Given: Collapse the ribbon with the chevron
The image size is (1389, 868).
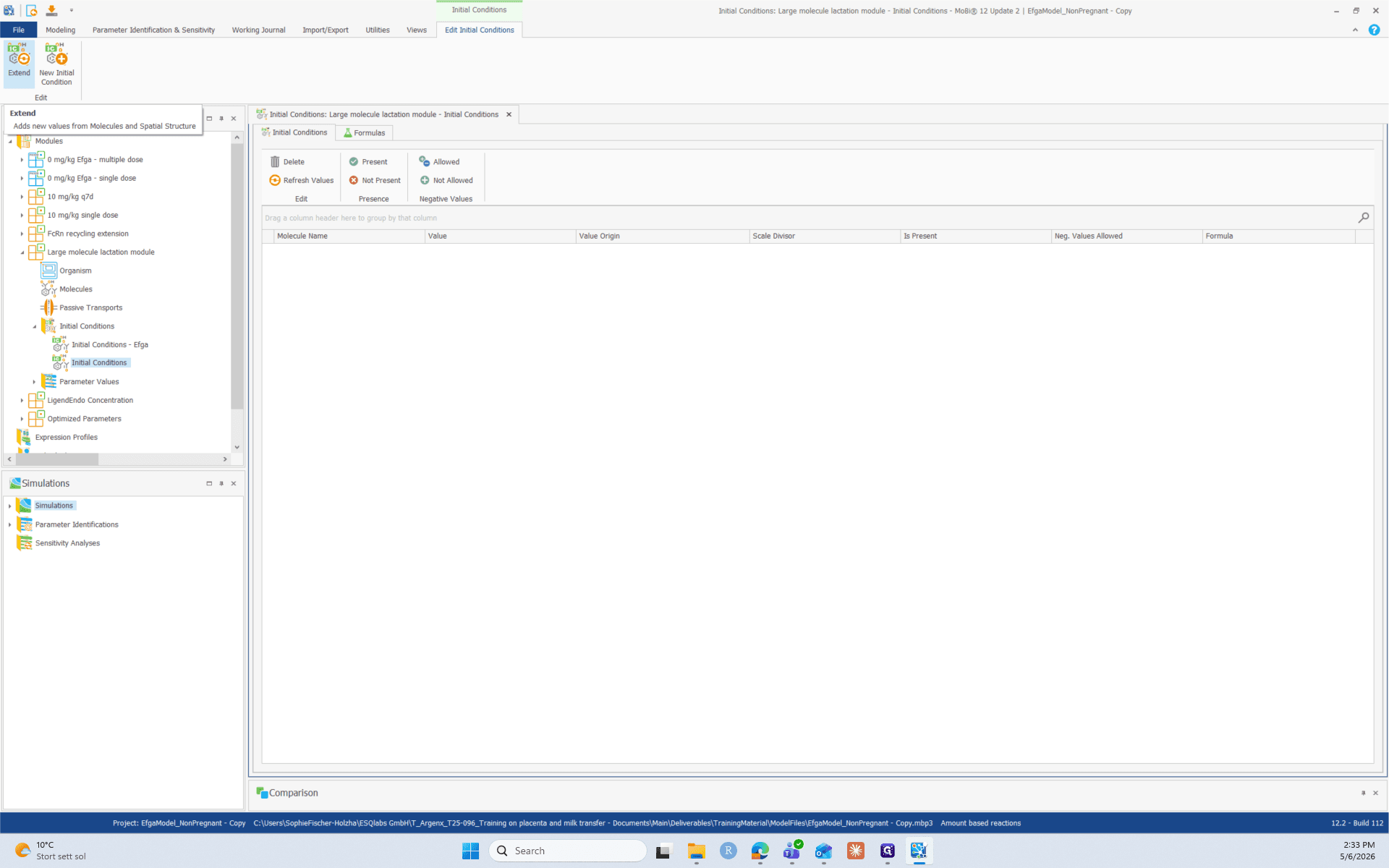Looking at the screenshot, I should click(x=1355, y=30).
